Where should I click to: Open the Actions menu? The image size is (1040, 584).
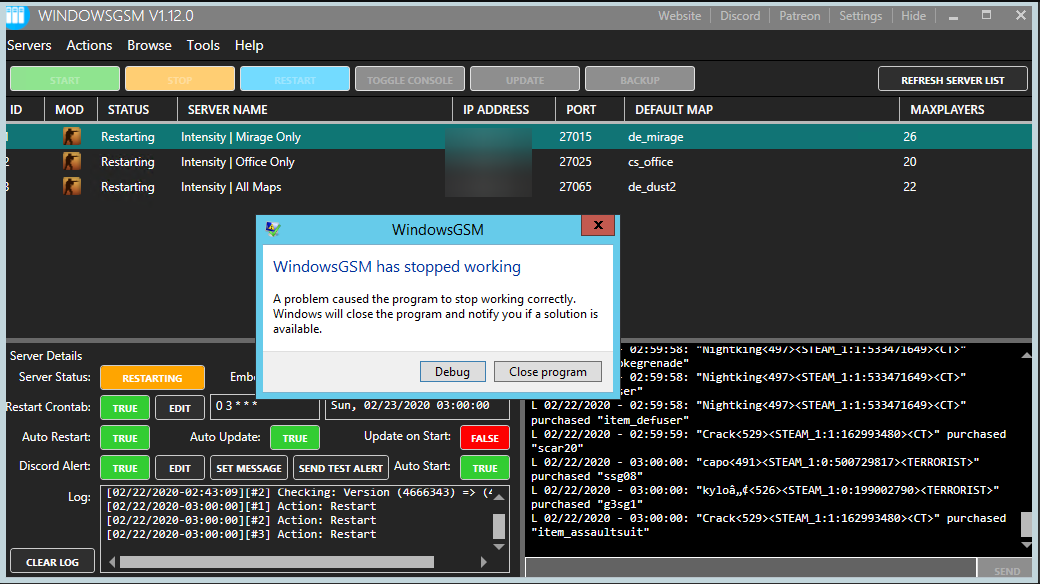(89, 45)
